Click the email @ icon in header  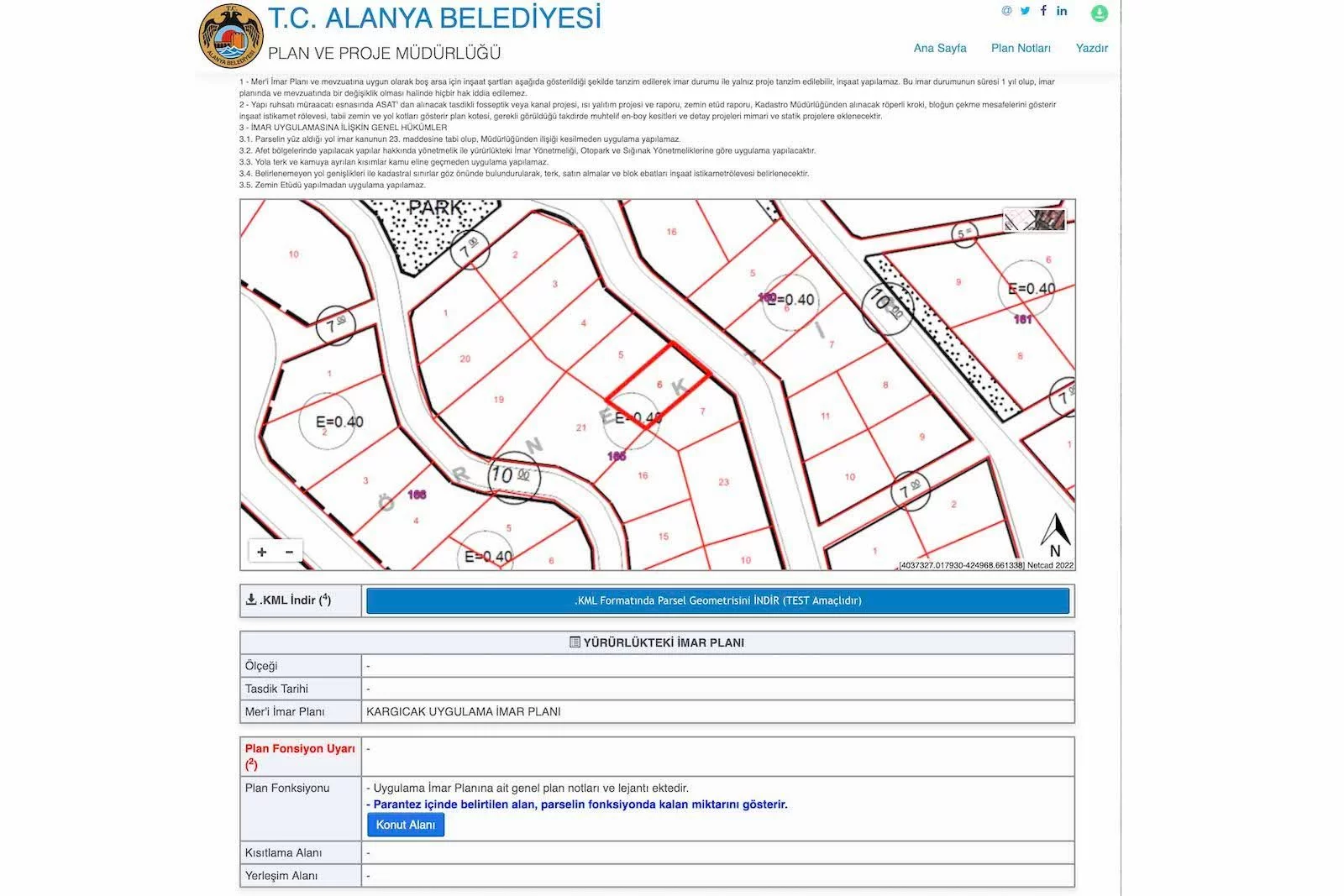pos(1006,11)
